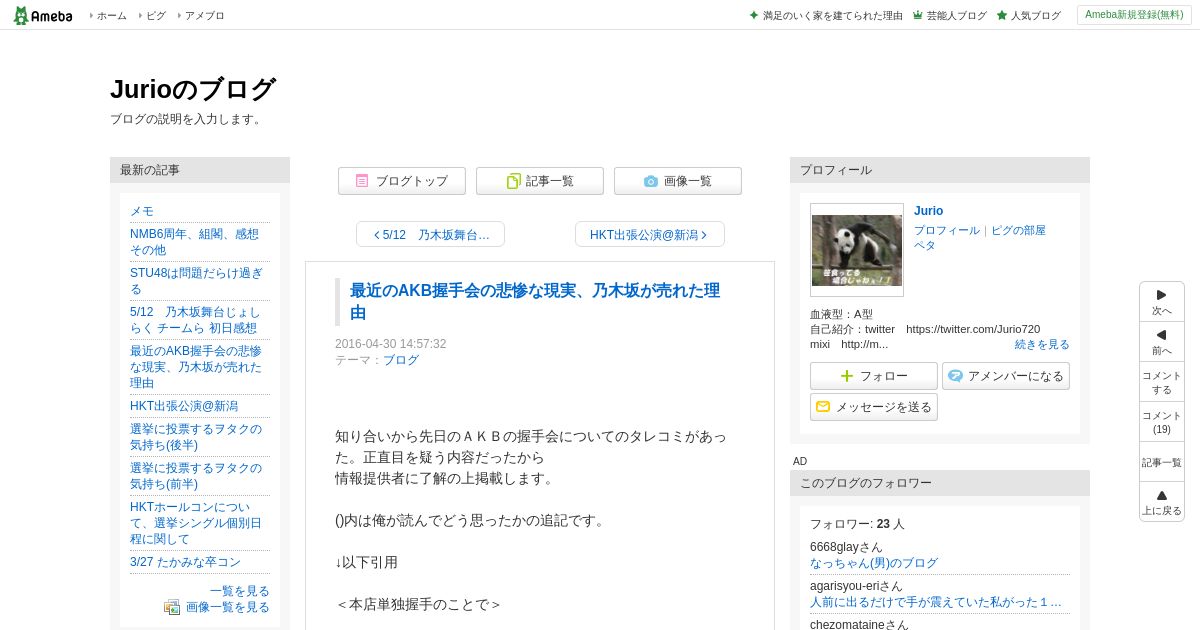Click 一覧を見る in the latest articles panel
Viewport: 1200px width, 630px height.
click(240, 591)
